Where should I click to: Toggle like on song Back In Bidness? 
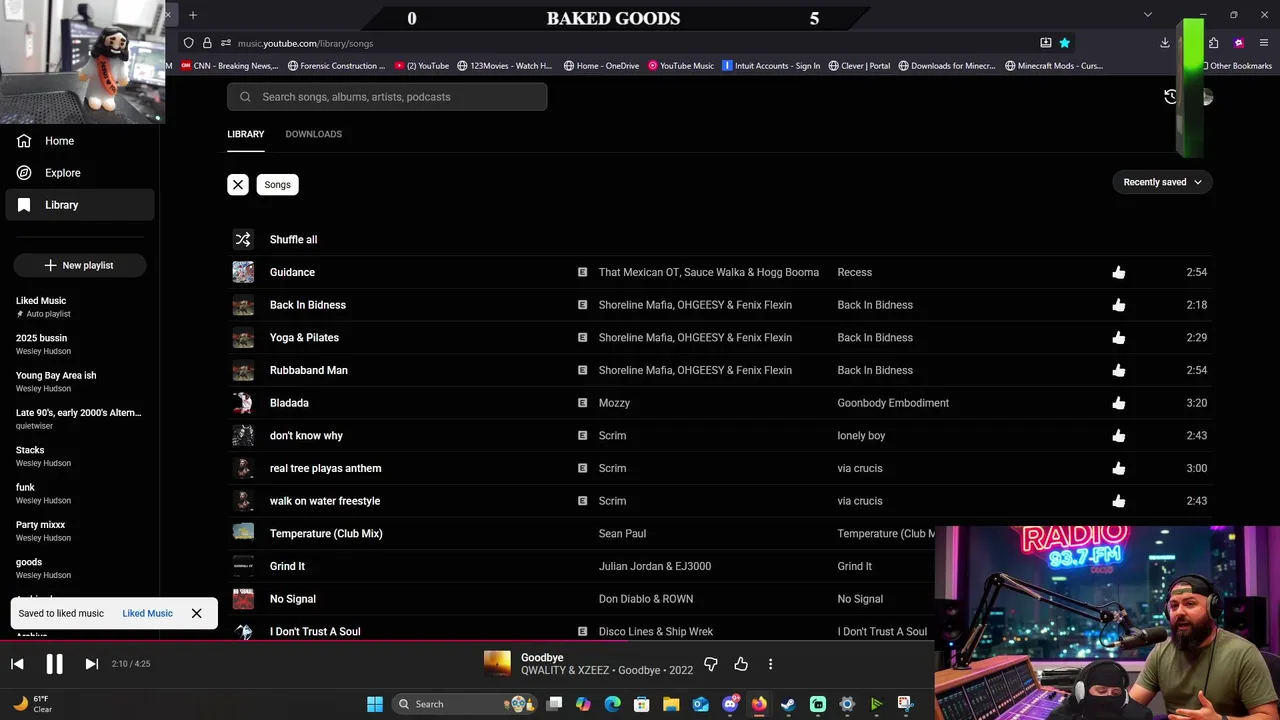point(1118,305)
